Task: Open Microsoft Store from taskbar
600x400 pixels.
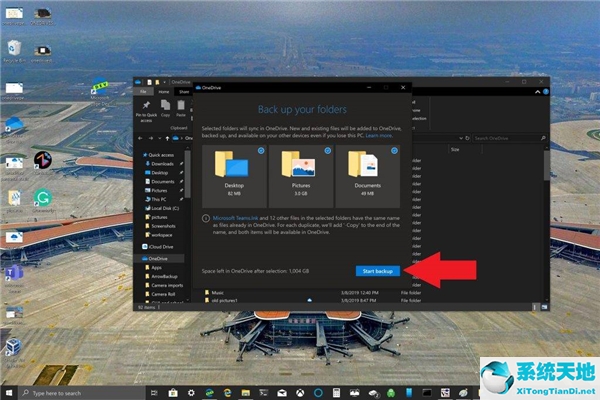Action: point(173,393)
